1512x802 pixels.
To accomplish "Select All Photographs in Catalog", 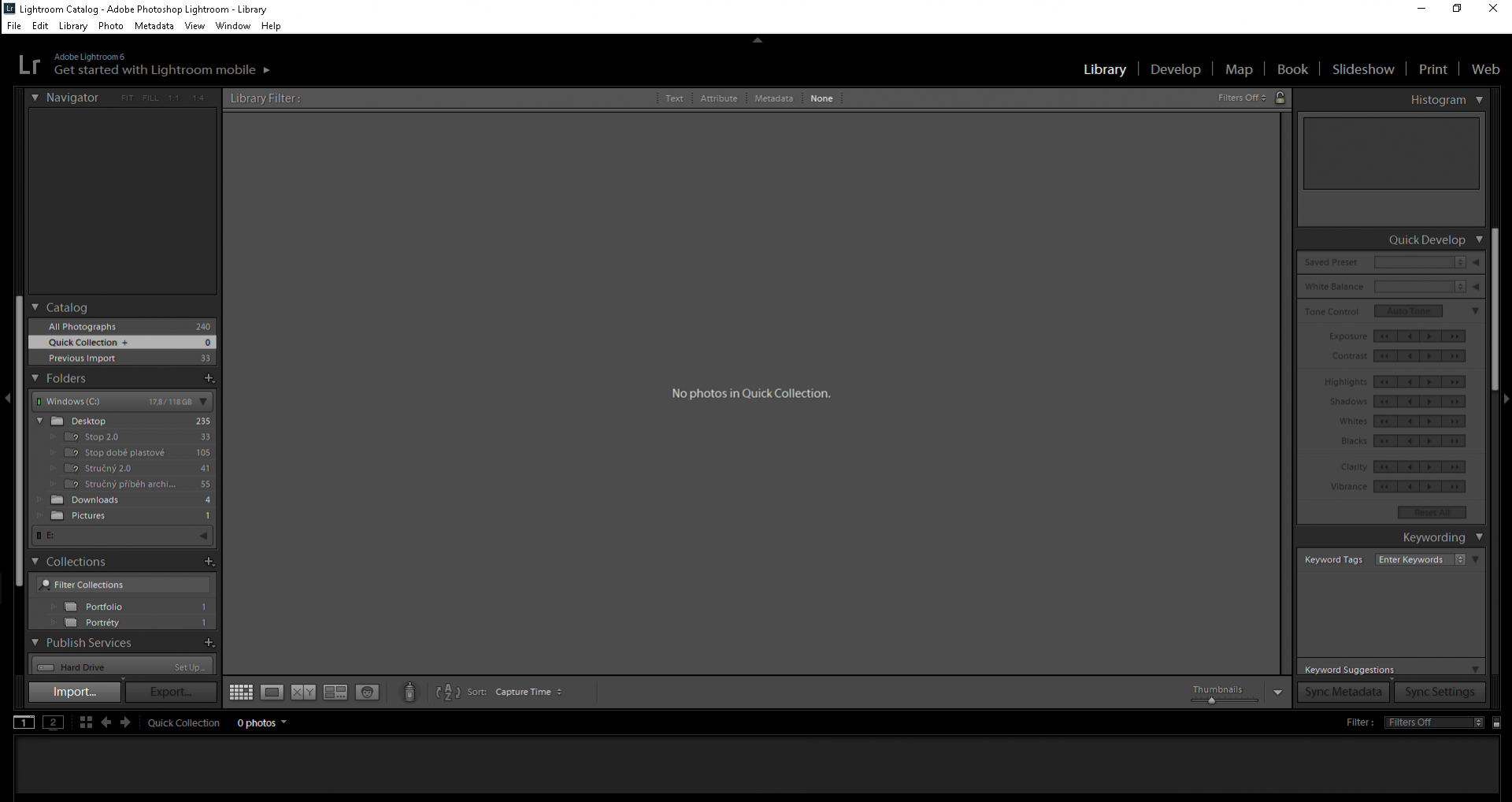I will click(x=122, y=327).
